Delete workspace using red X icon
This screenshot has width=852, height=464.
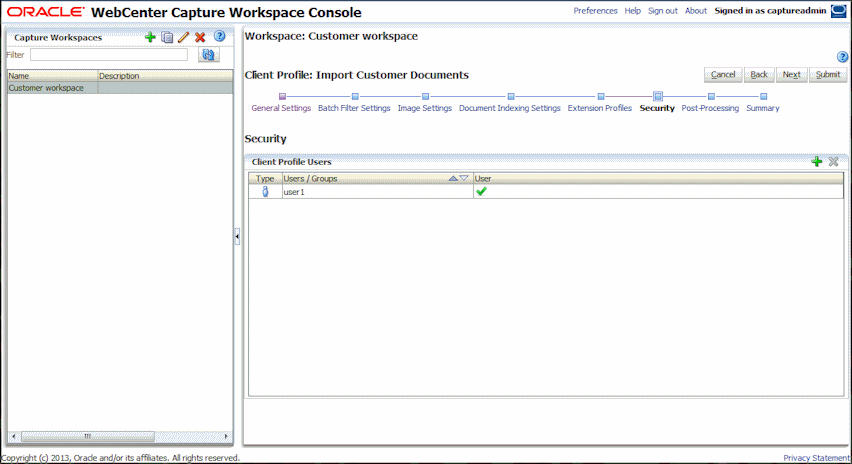tap(200, 37)
